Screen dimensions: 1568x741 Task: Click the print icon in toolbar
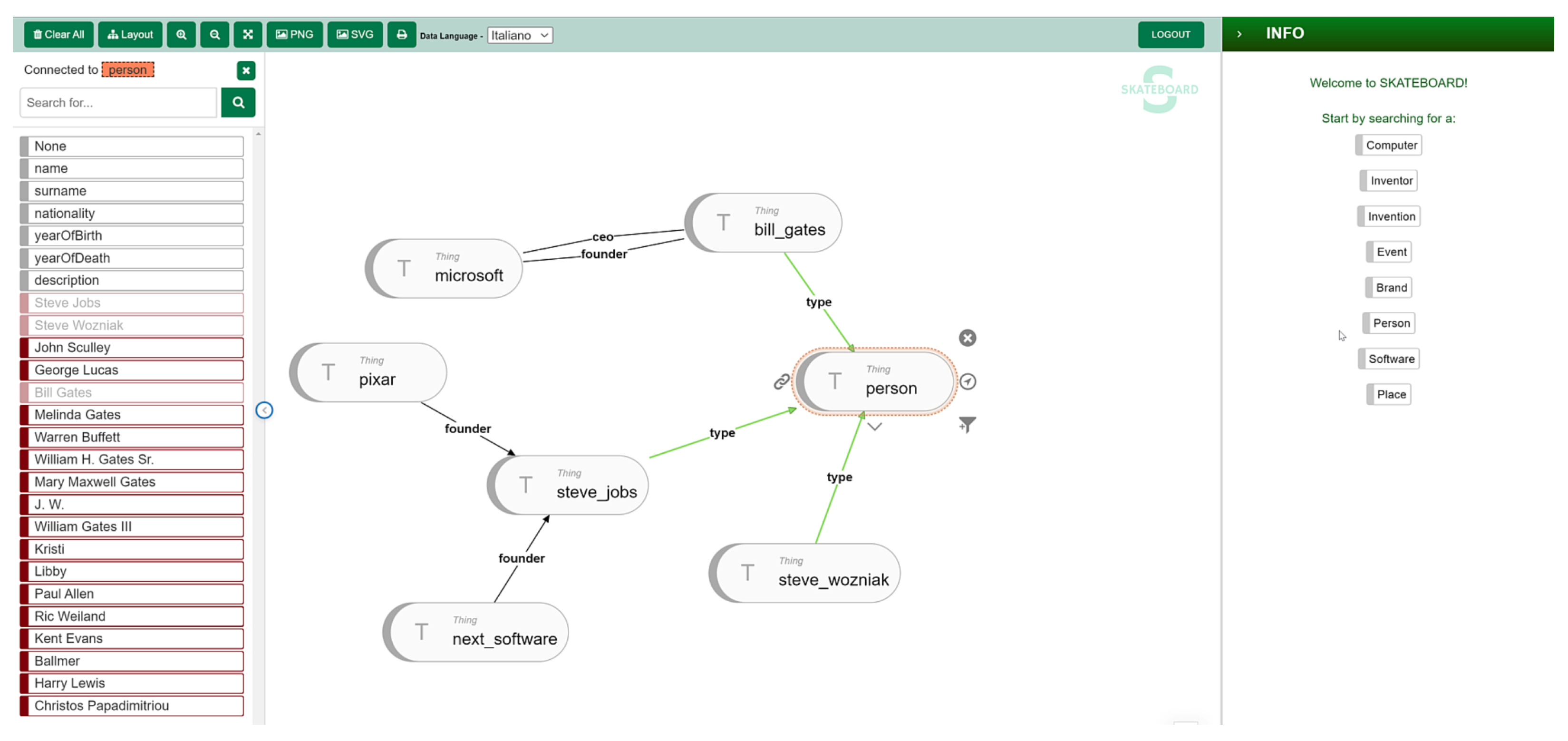[x=402, y=35]
